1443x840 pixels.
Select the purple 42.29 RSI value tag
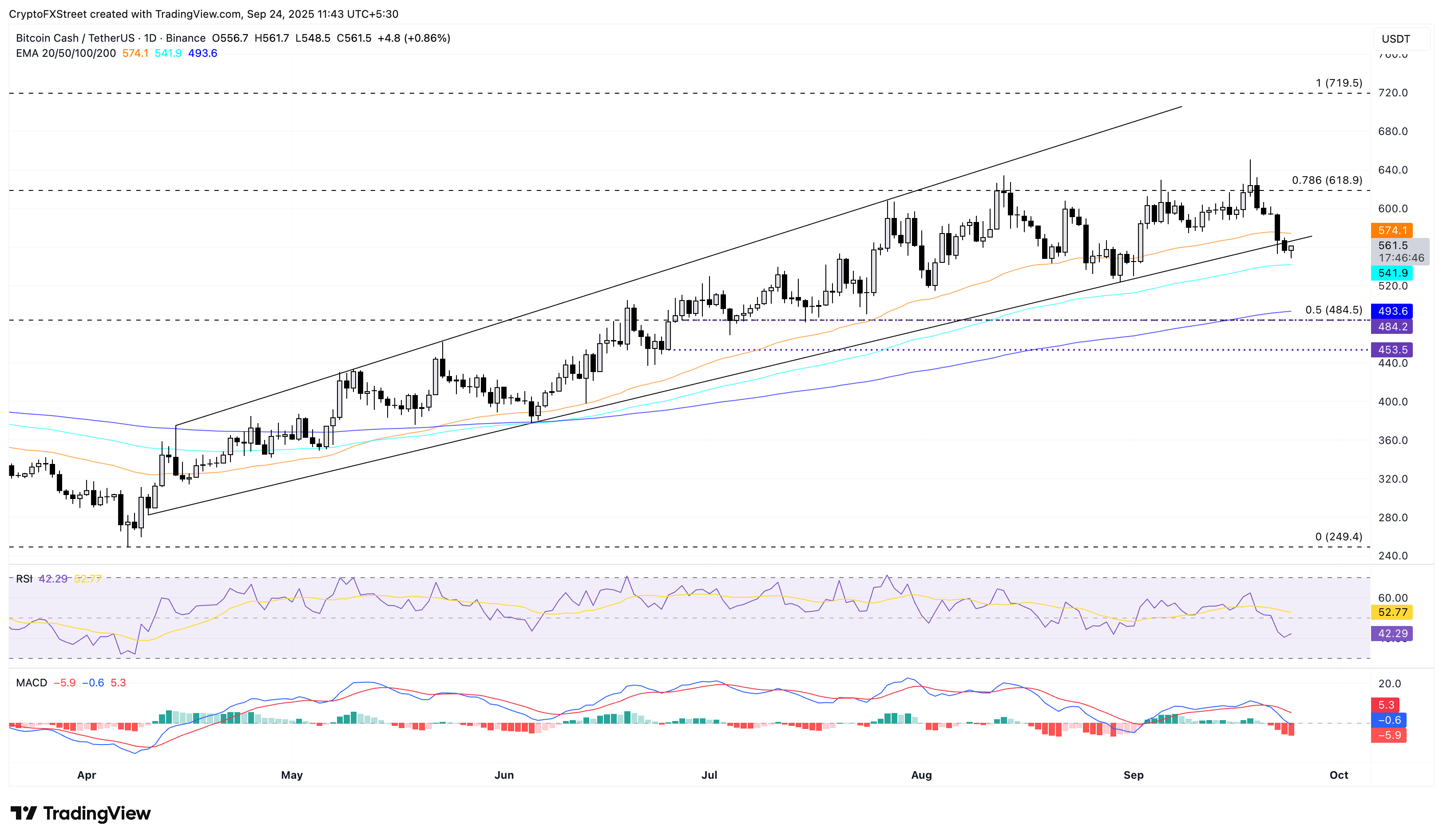(x=1391, y=633)
